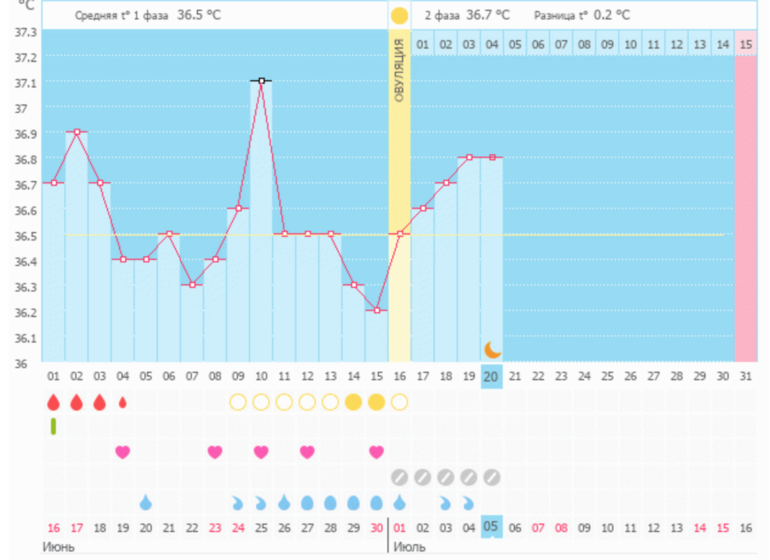Click the yellow ovulation circle in header

[399, 15]
